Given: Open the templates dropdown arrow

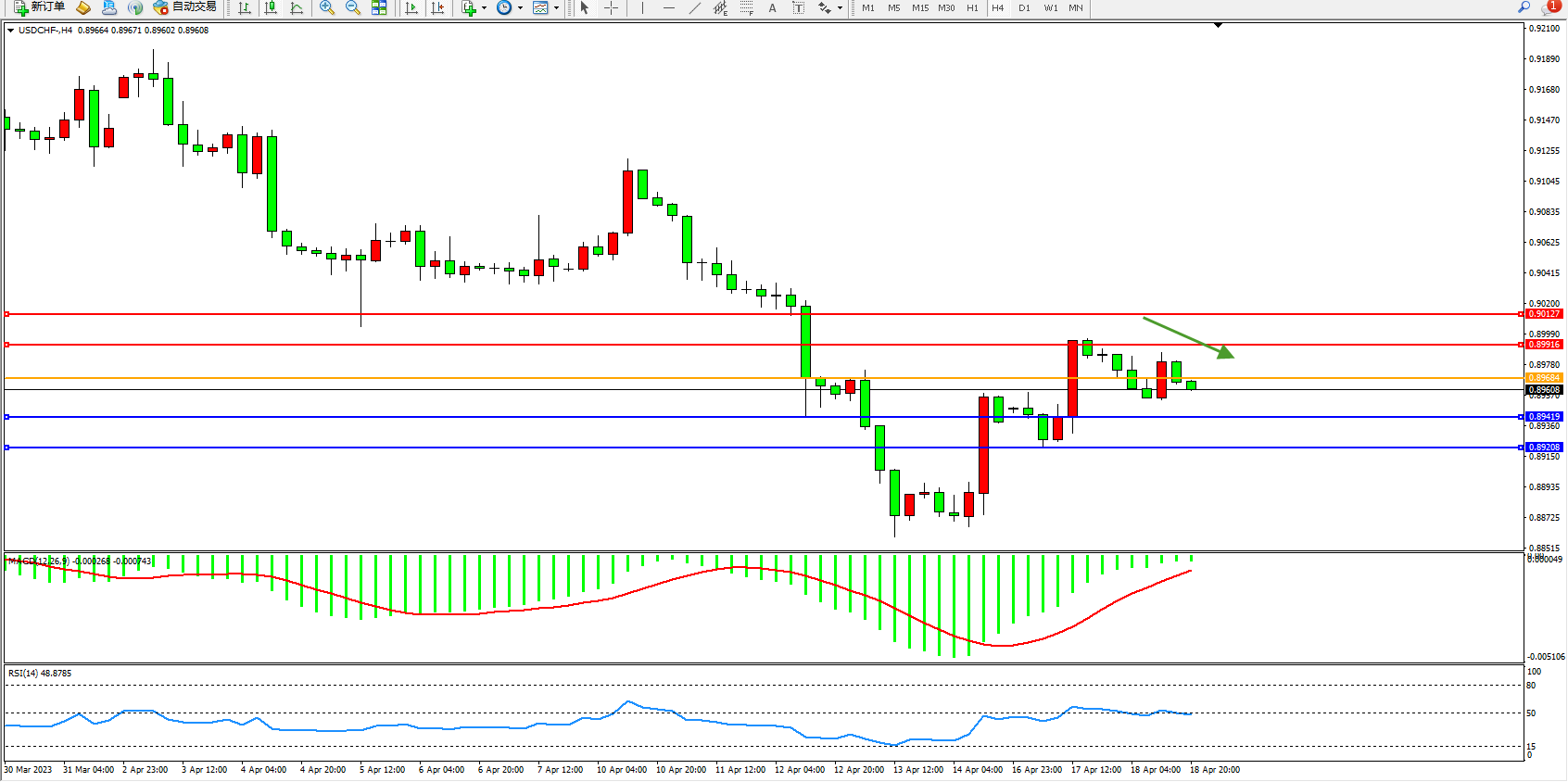Looking at the screenshot, I should (556, 8).
